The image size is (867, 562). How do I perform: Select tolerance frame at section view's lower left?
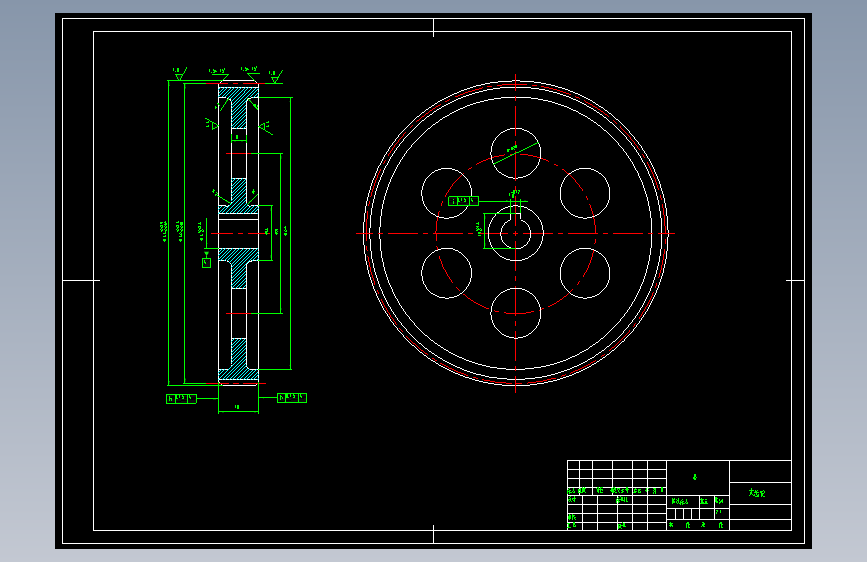click(x=181, y=398)
